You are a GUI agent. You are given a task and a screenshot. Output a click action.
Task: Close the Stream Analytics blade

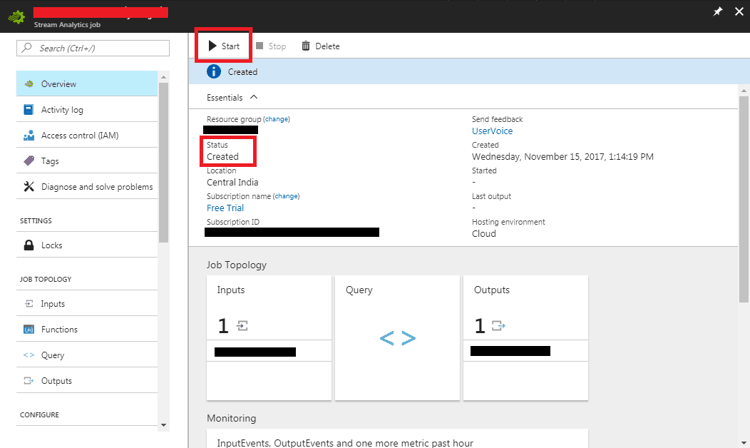point(739,11)
